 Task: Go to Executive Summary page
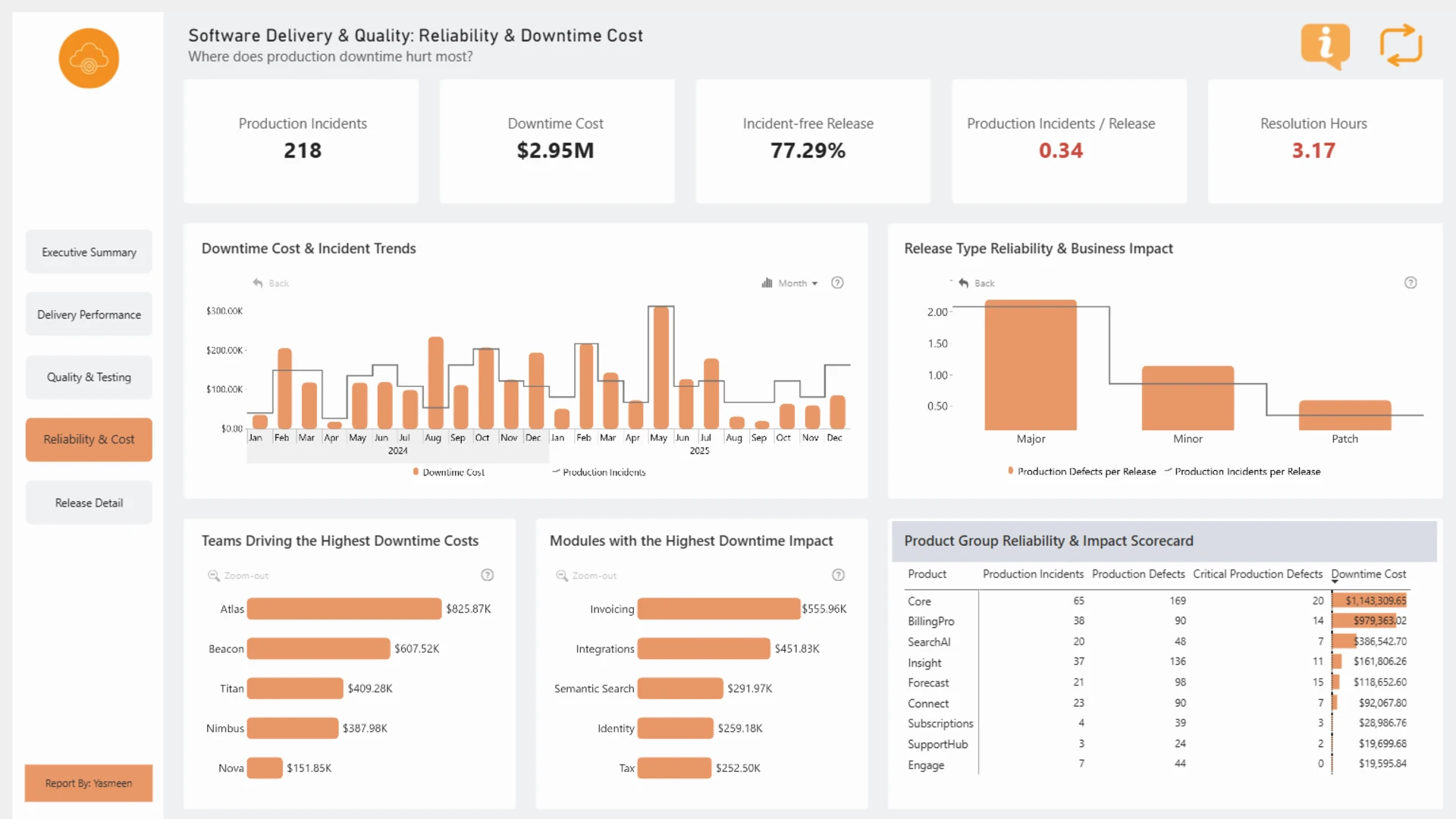pos(89,252)
